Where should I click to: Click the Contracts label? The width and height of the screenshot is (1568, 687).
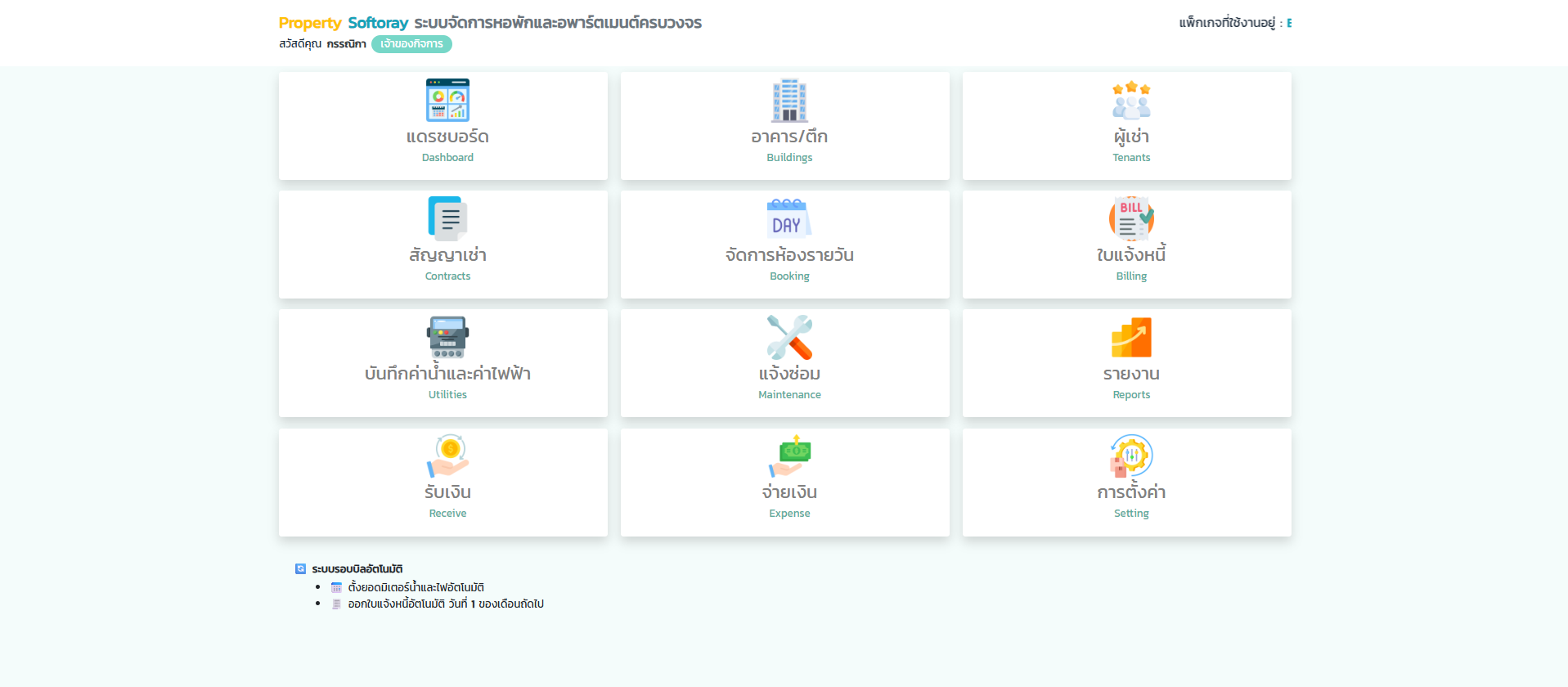[447, 276]
